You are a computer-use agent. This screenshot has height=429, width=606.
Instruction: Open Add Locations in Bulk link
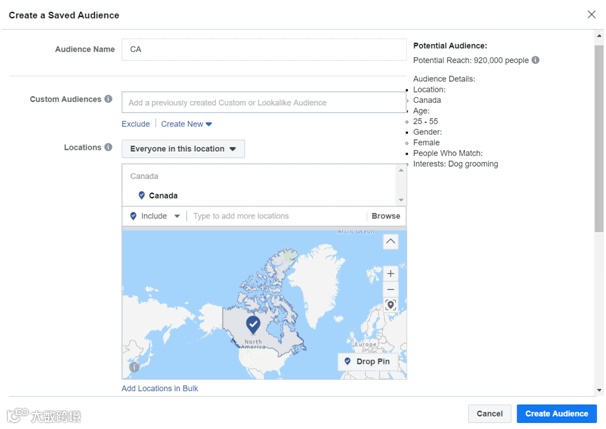point(160,388)
